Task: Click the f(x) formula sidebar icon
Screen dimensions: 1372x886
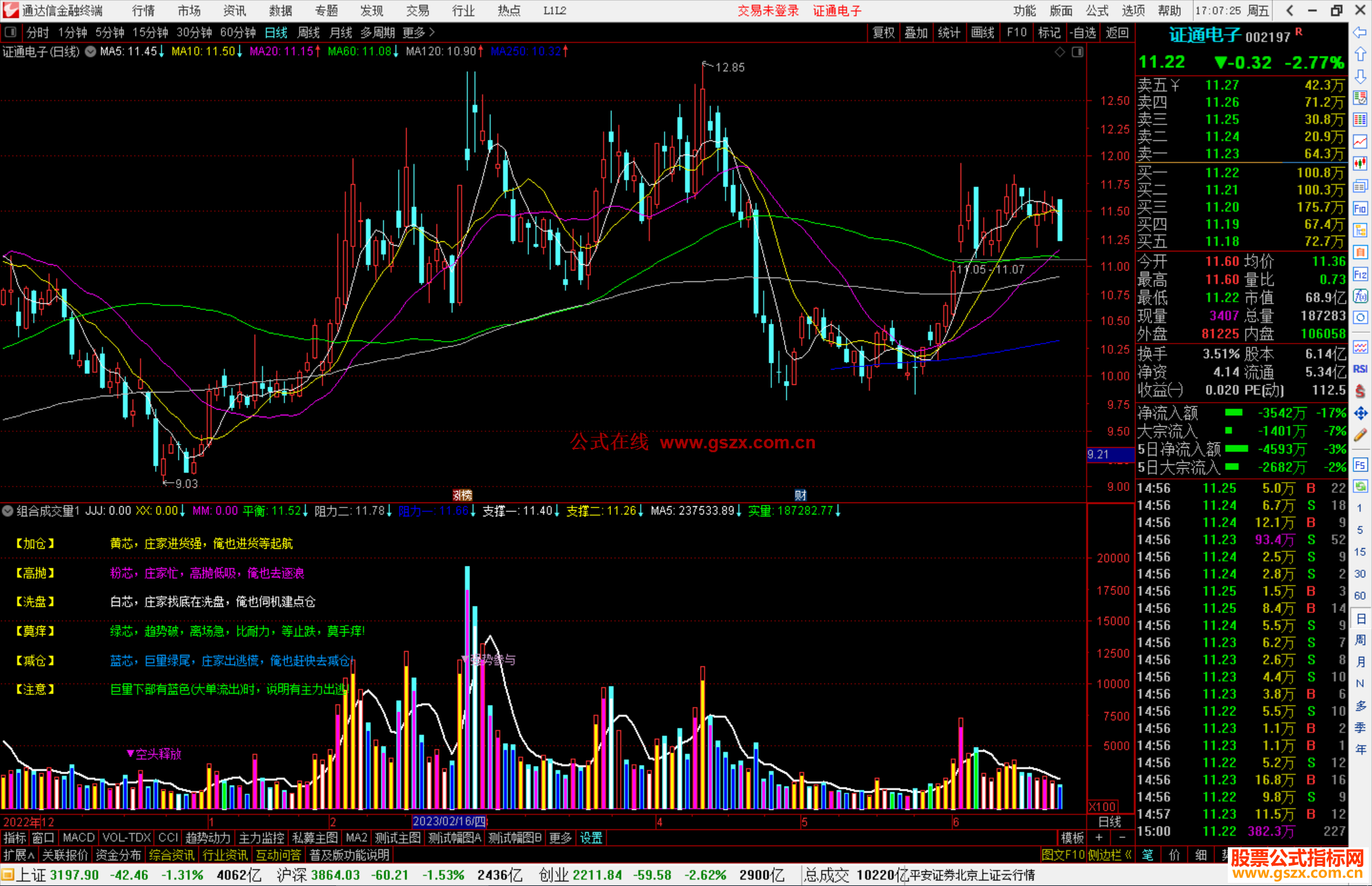Action: coord(1360,297)
